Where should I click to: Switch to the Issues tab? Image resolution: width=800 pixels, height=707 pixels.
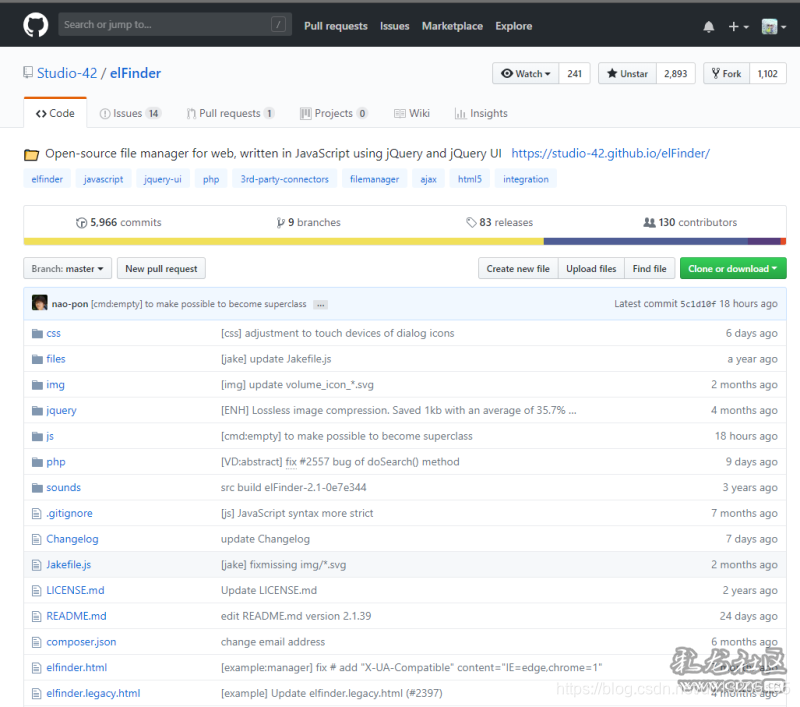(x=130, y=113)
